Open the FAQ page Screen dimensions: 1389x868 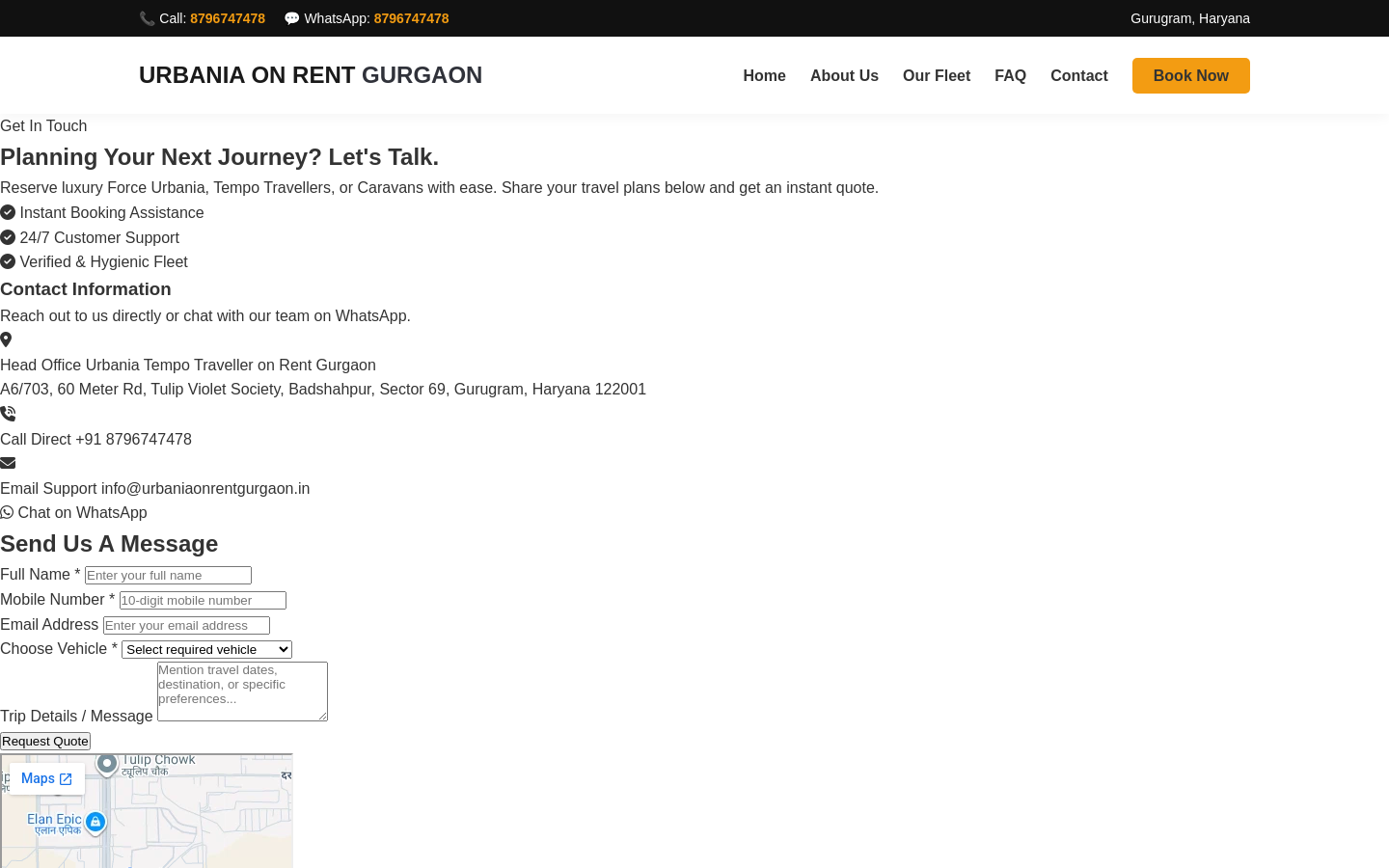point(1010,75)
